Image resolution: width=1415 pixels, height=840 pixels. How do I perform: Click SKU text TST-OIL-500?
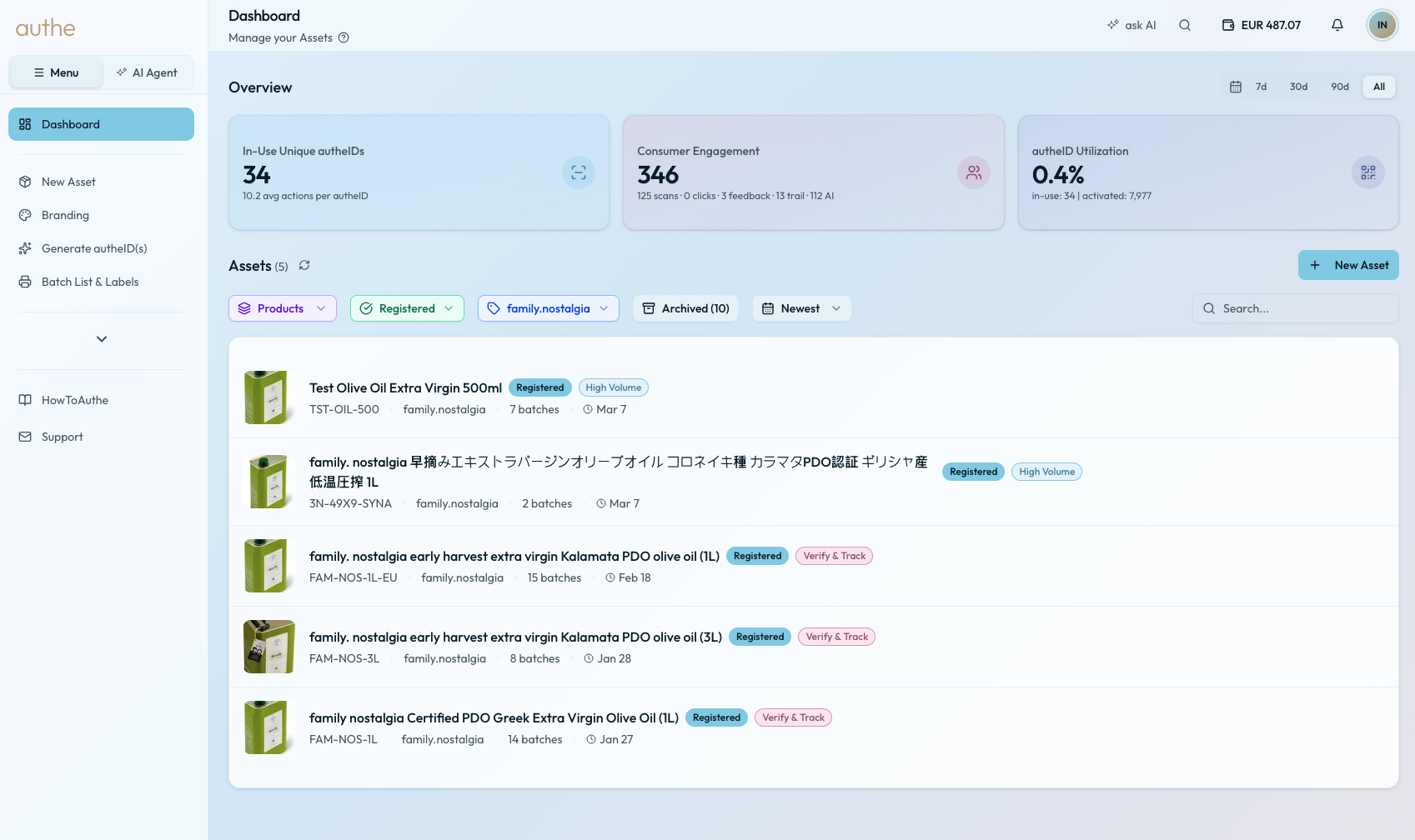344,409
